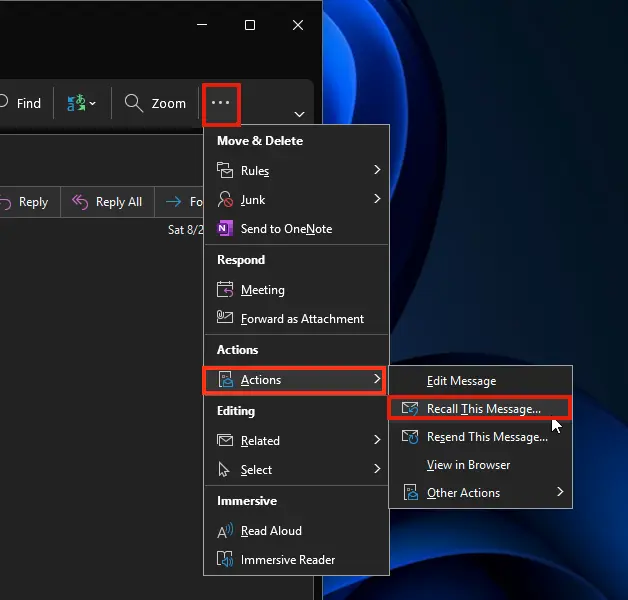The width and height of the screenshot is (628, 600).
Task: Click View in Browser
Action: pos(467,465)
